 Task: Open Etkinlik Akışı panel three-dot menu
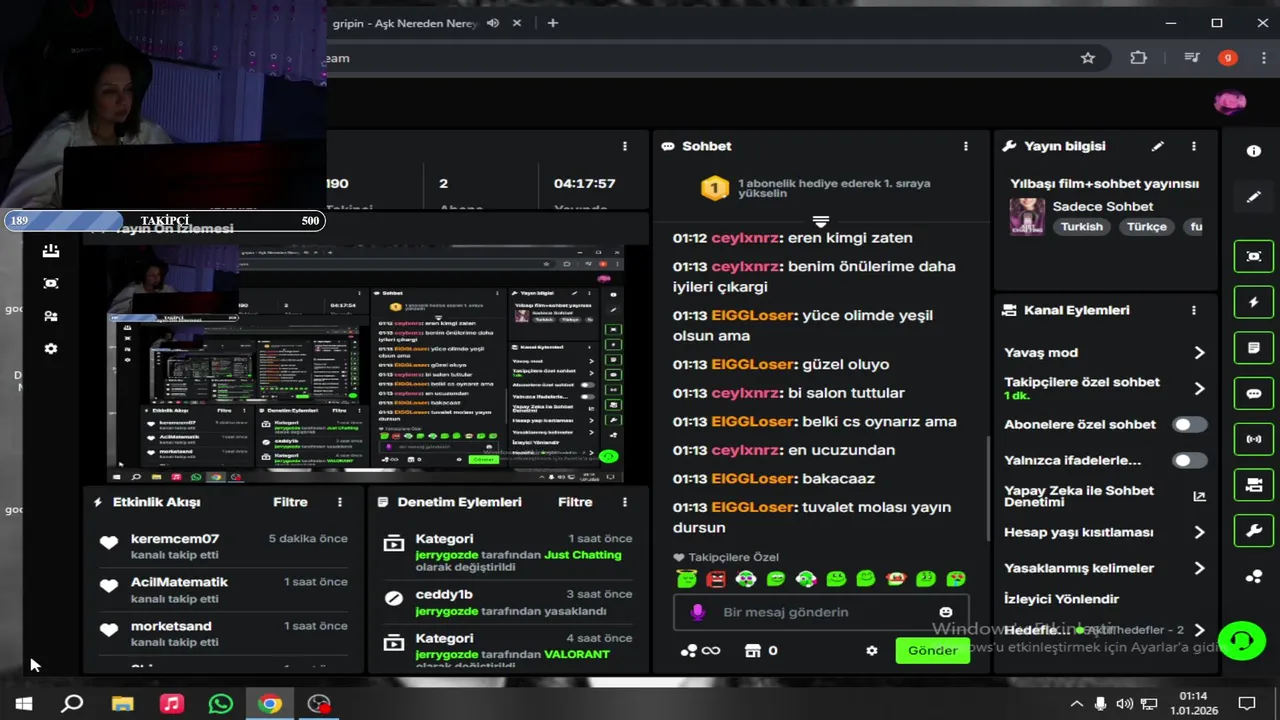339,502
